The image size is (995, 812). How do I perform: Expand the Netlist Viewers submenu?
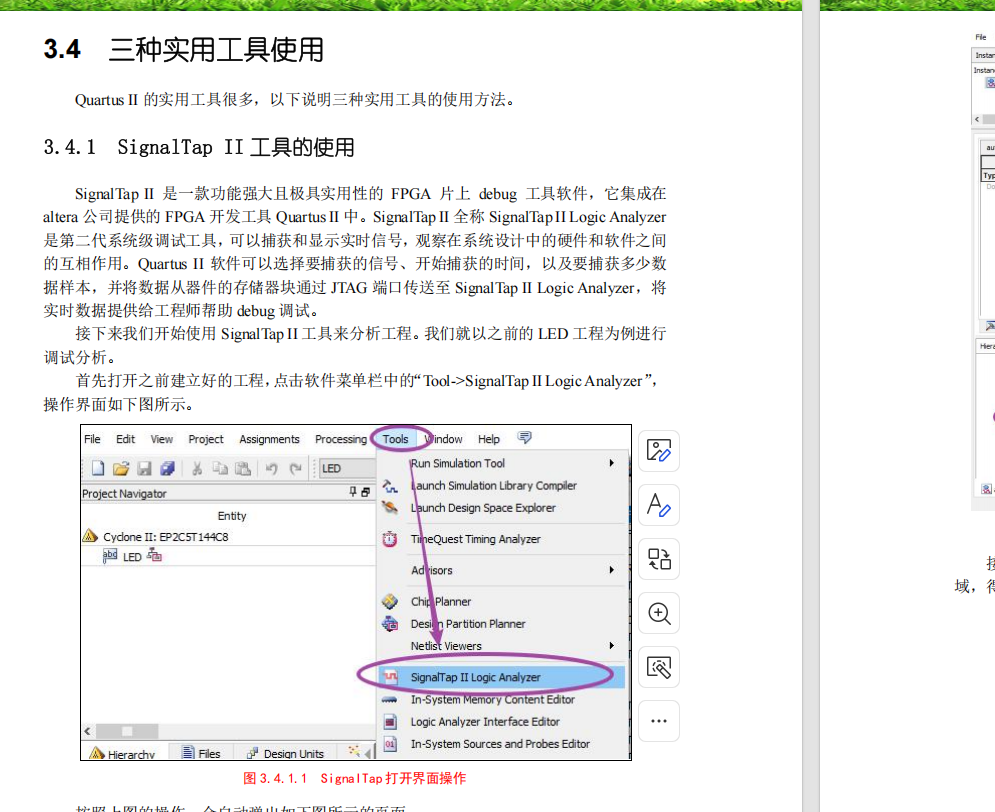pyautogui.click(x=612, y=645)
